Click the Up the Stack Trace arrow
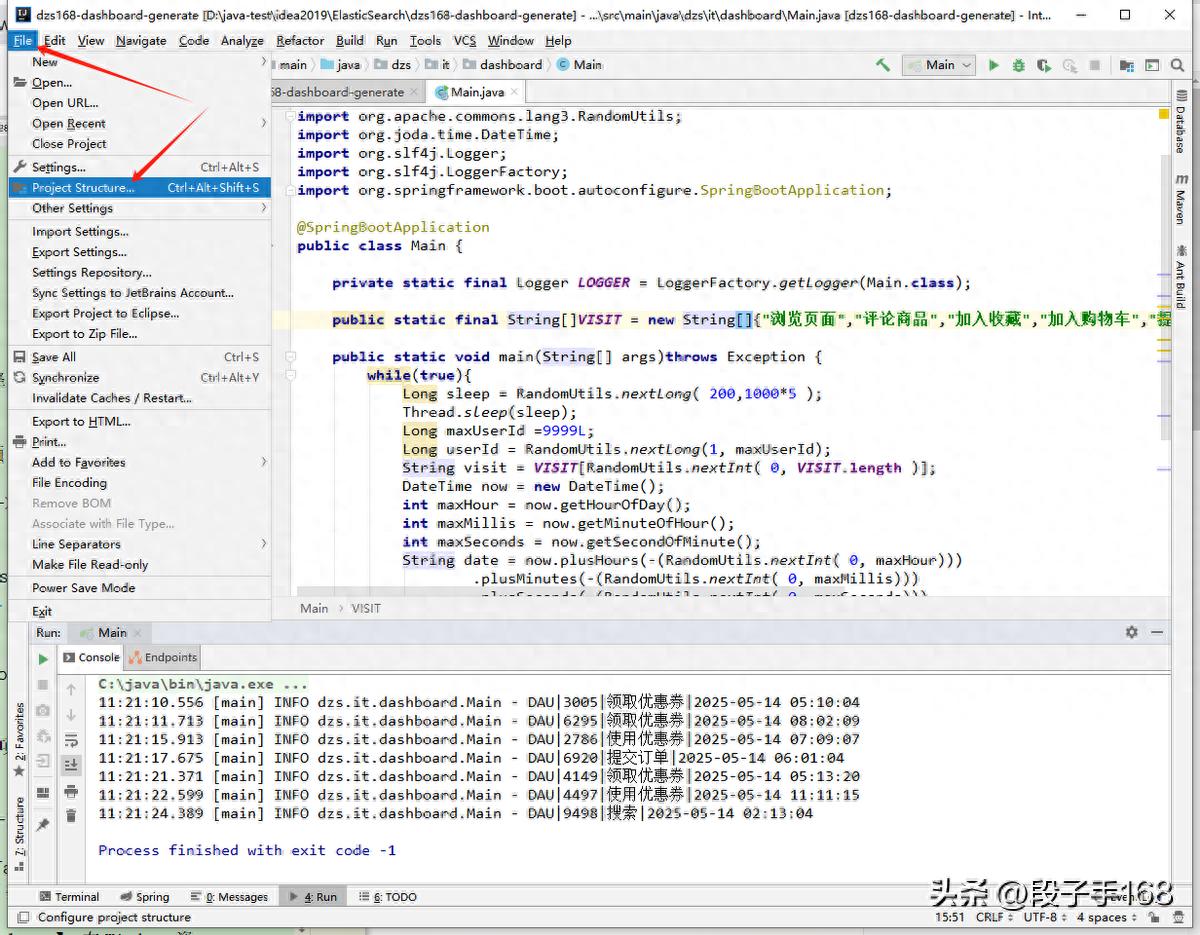1200x935 pixels. click(x=71, y=690)
